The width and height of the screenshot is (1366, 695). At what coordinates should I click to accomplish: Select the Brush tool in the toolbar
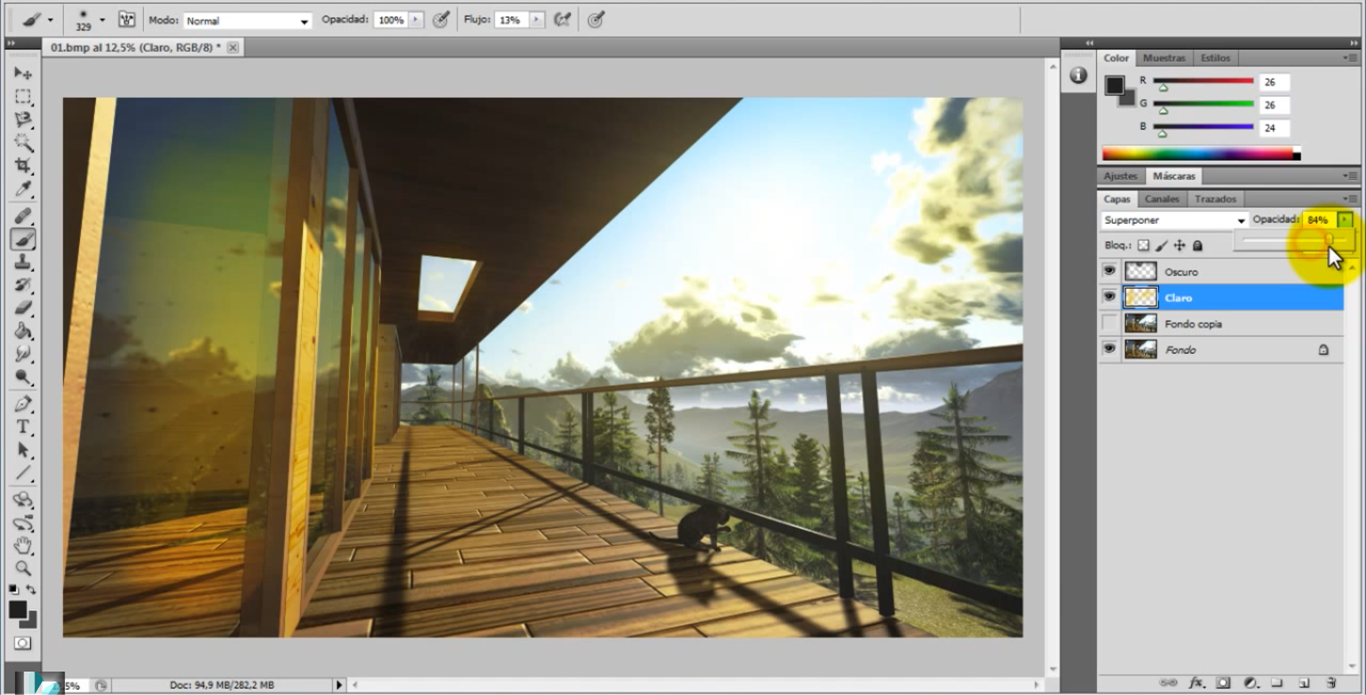coord(22,239)
